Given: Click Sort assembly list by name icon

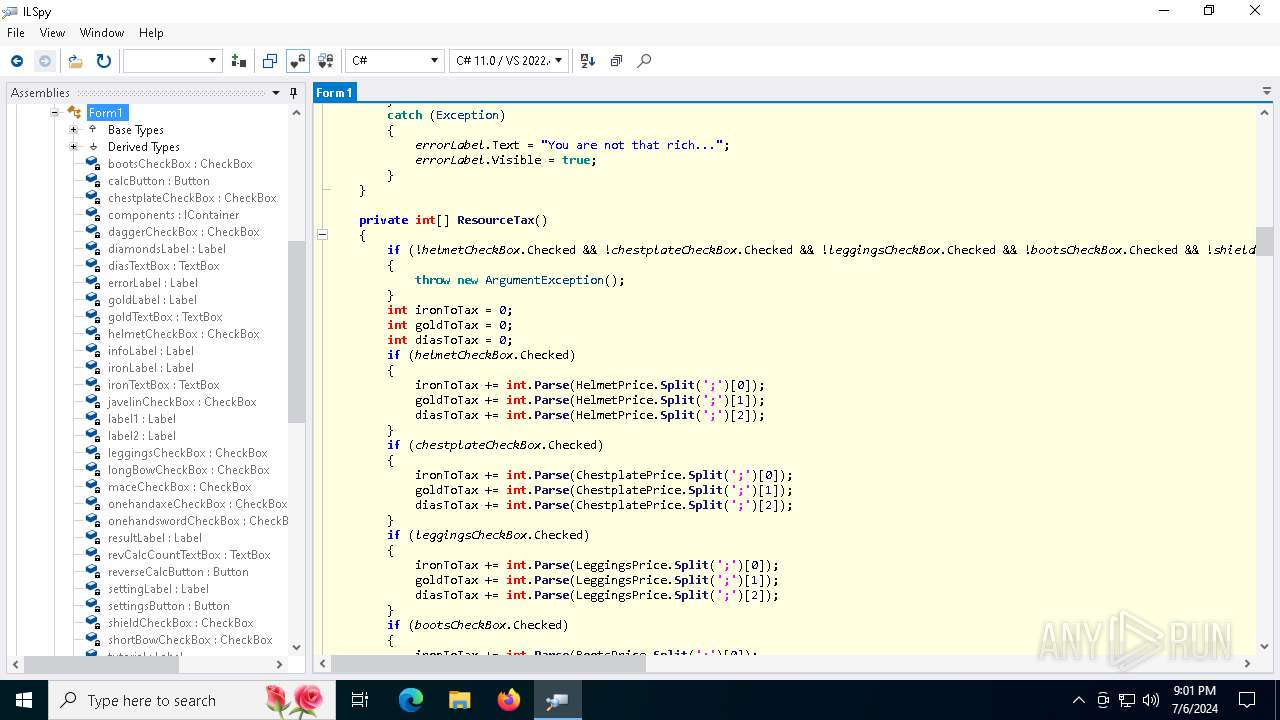Looking at the screenshot, I should pos(588,61).
